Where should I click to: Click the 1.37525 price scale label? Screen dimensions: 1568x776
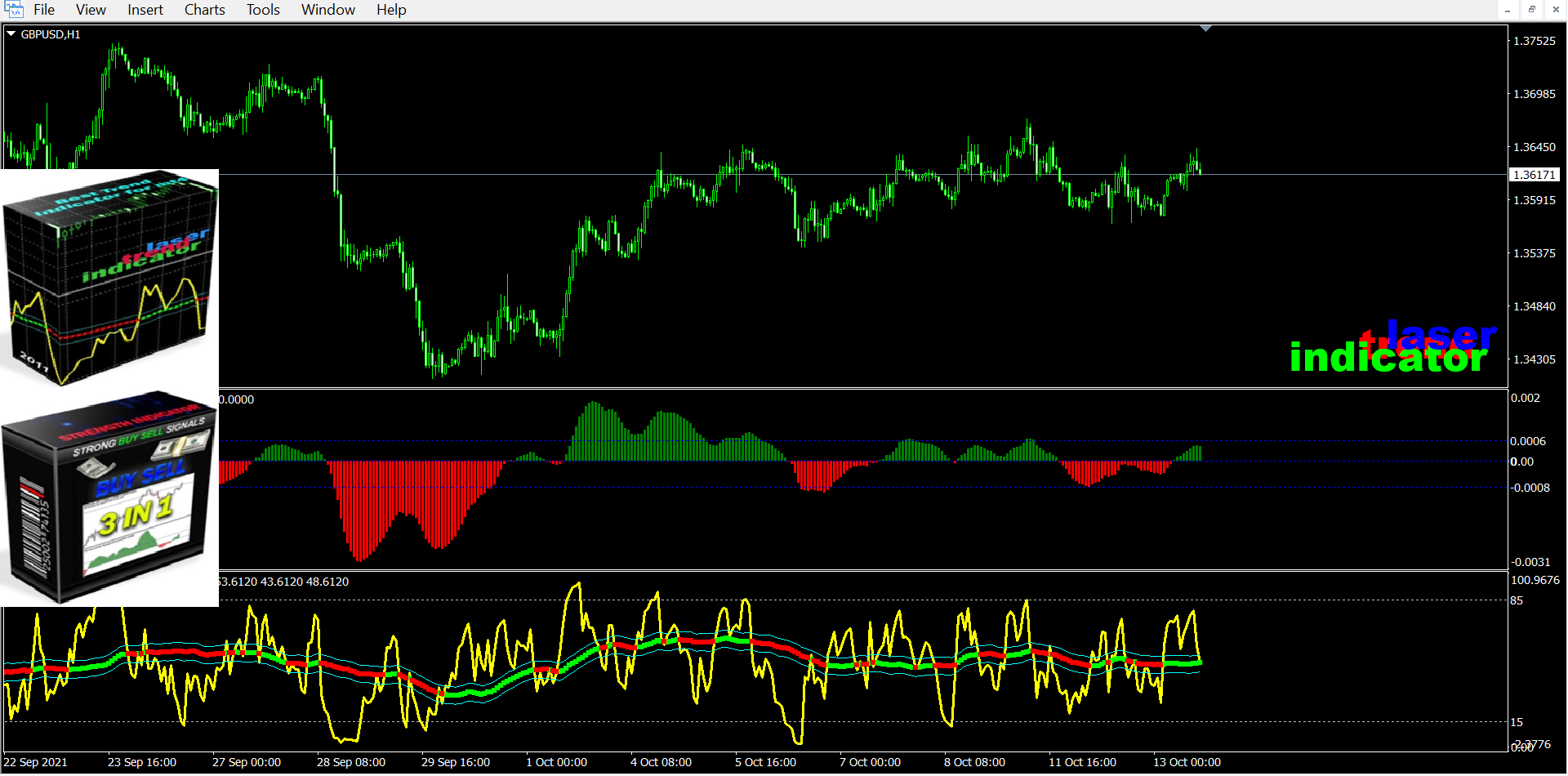point(1534,41)
